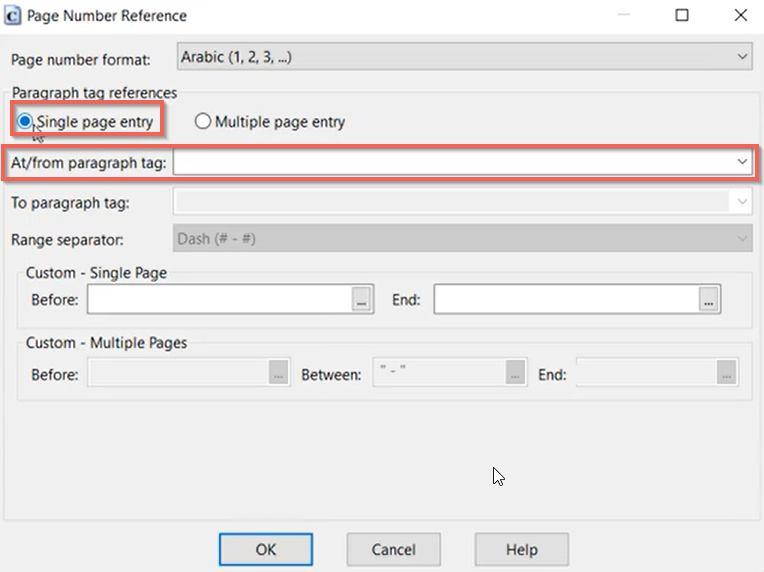Click ellipsis button beside Between field

[x=515, y=373]
